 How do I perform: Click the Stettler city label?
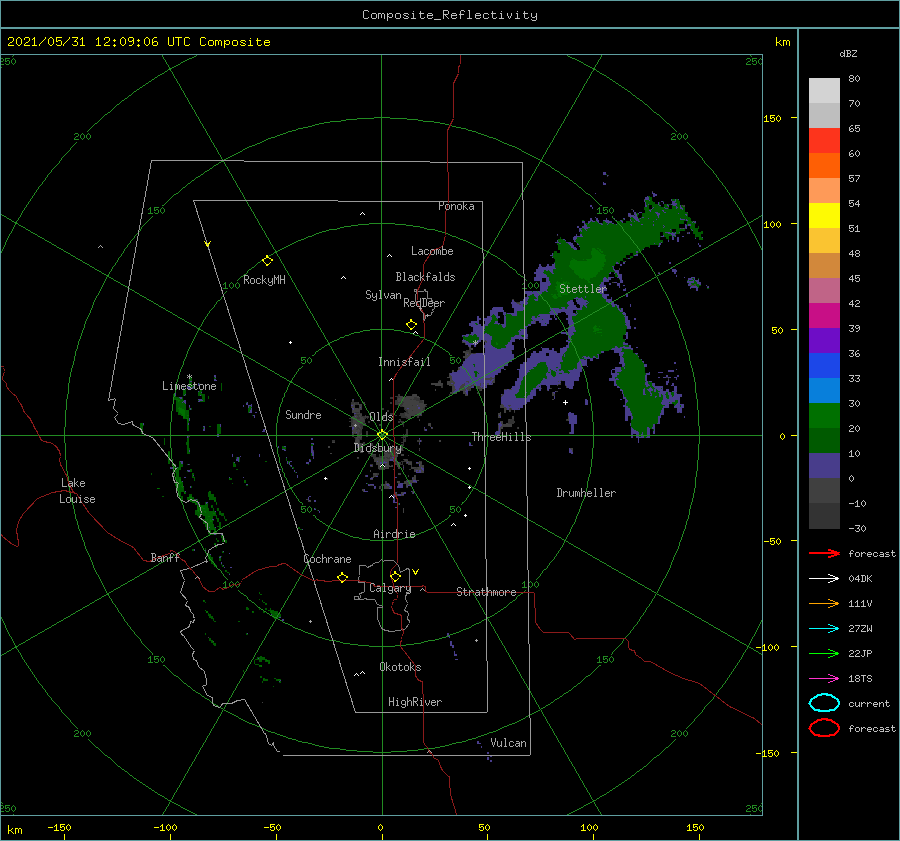tap(583, 289)
